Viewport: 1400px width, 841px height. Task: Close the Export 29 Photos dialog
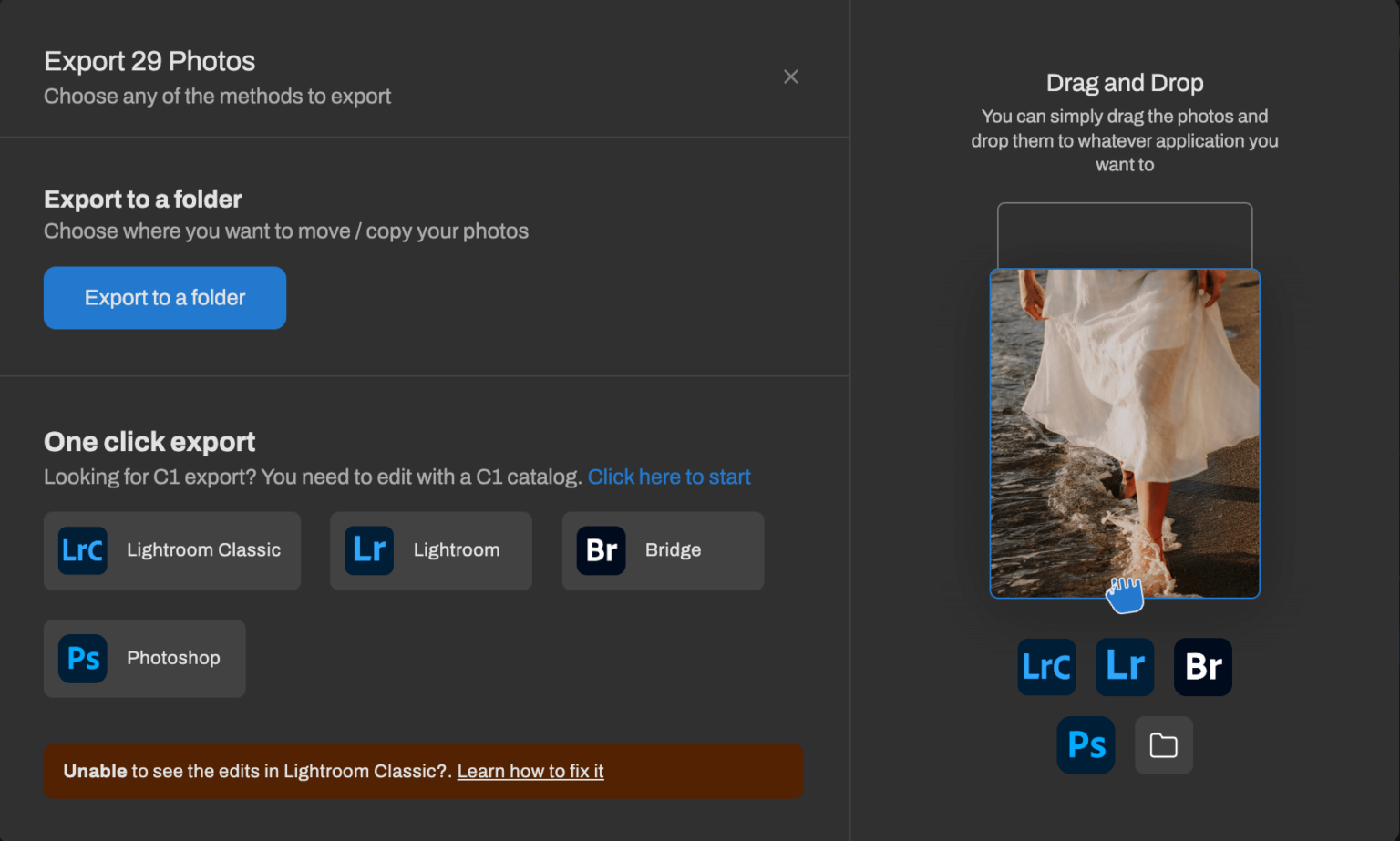(x=791, y=77)
